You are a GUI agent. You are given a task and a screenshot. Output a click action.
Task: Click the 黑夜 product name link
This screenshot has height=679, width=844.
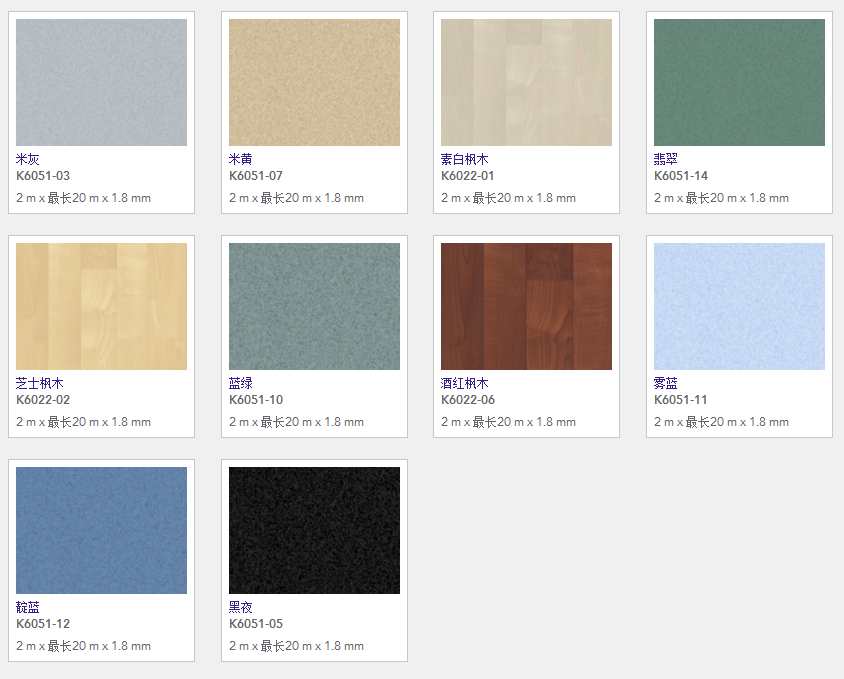[241, 607]
